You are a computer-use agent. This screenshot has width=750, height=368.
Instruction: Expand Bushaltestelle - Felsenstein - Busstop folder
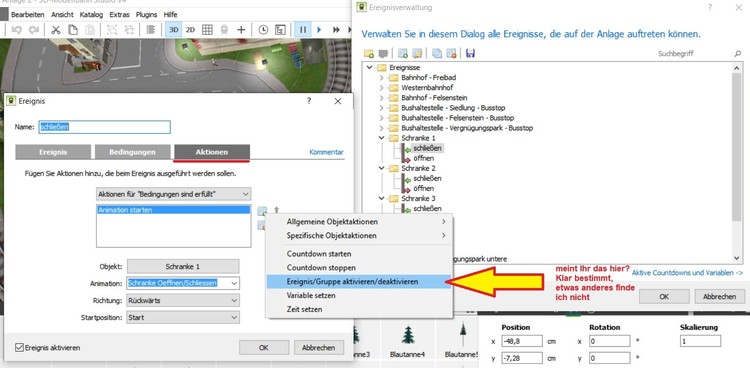[x=381, y=118]
